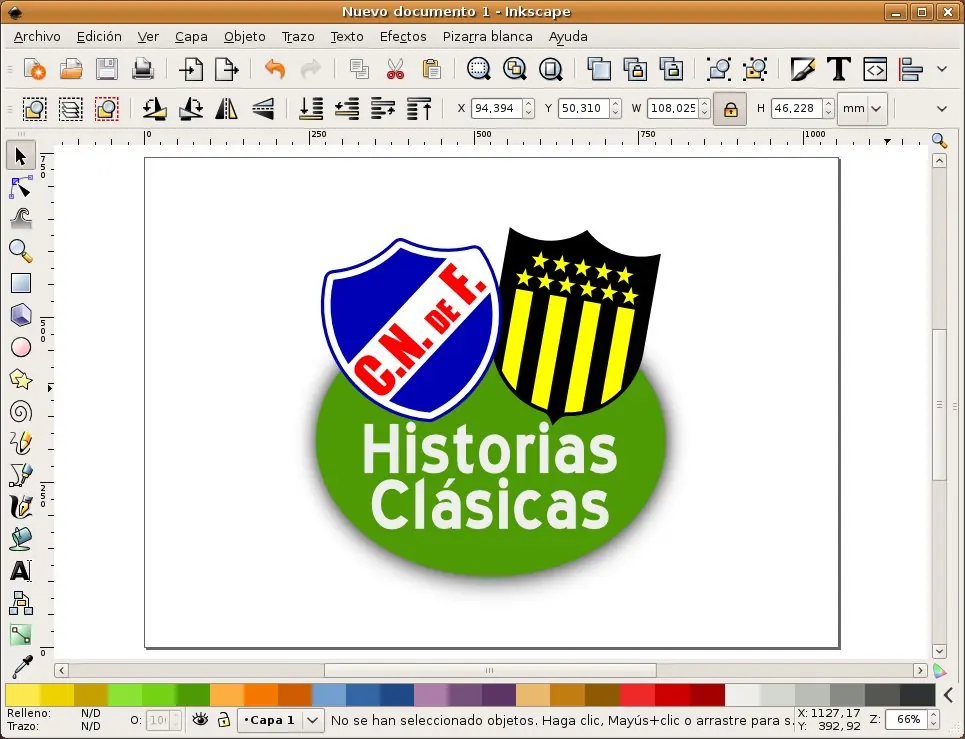Image resolution: width=965 pixels, height=739 pixels.
Task: Paste from clipboard icon
Action: tap(431, 69)
